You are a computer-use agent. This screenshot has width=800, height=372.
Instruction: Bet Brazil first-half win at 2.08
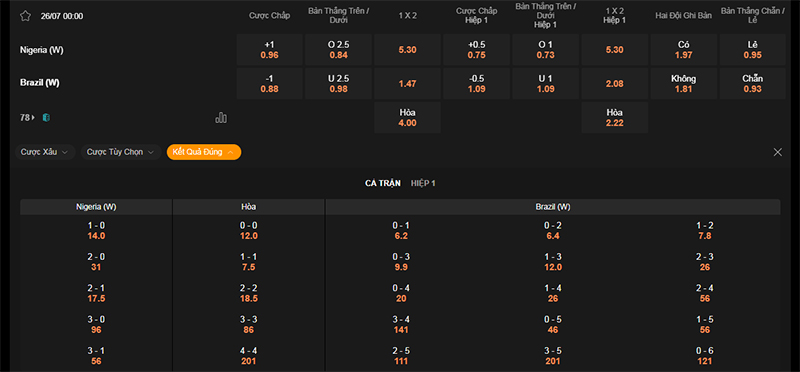click(615, 84)
